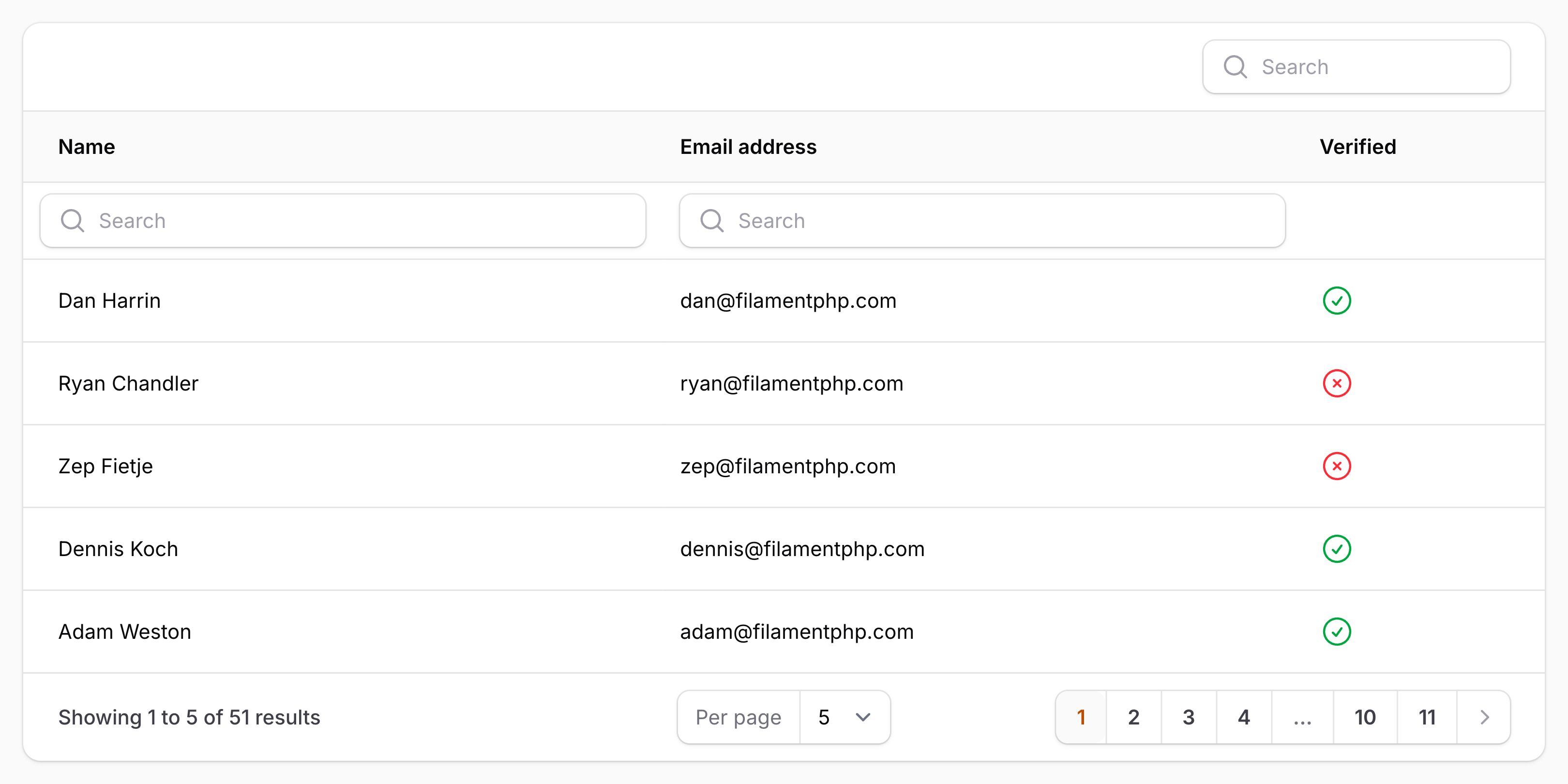The width and height of the screenshot is (1568, 784).
Task: Sort the table by the Name header
Action: 87,146
